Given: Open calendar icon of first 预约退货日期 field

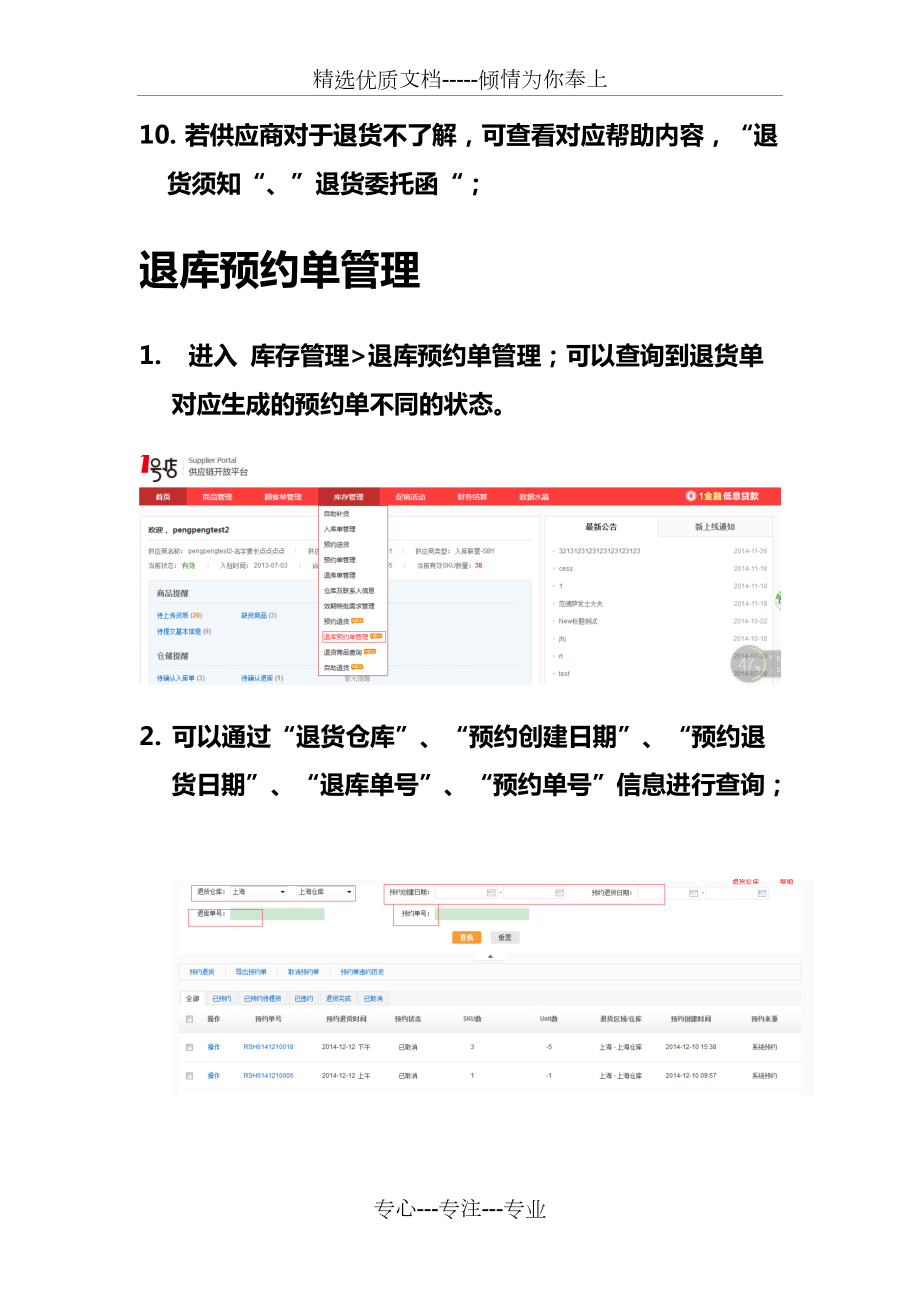Looking at the screenshot, I should tap(692, 892).
